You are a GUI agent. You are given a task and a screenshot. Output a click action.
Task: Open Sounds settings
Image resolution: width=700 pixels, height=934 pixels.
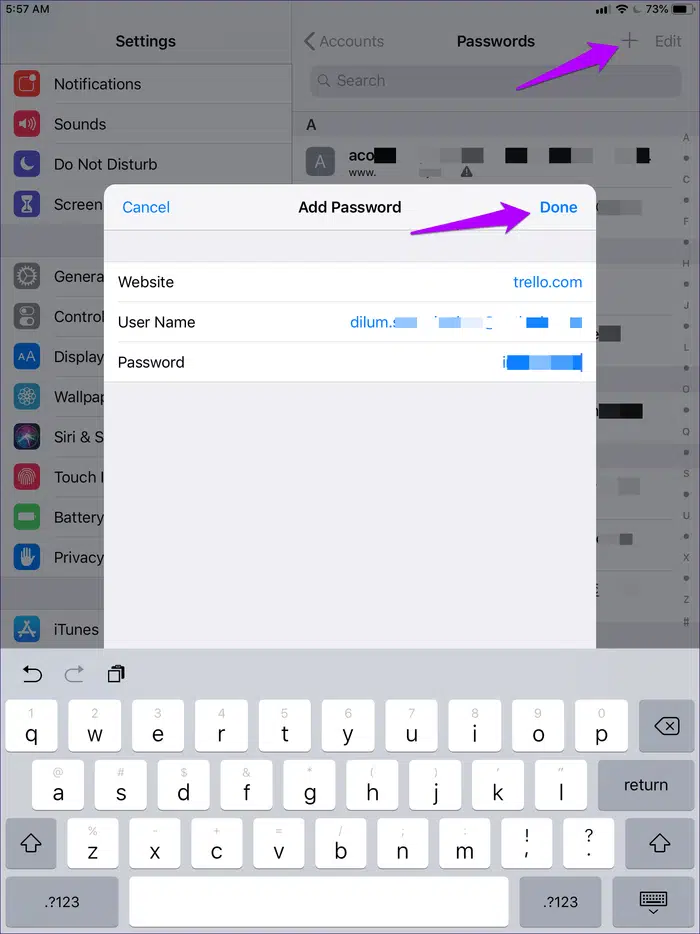[80, 124]
